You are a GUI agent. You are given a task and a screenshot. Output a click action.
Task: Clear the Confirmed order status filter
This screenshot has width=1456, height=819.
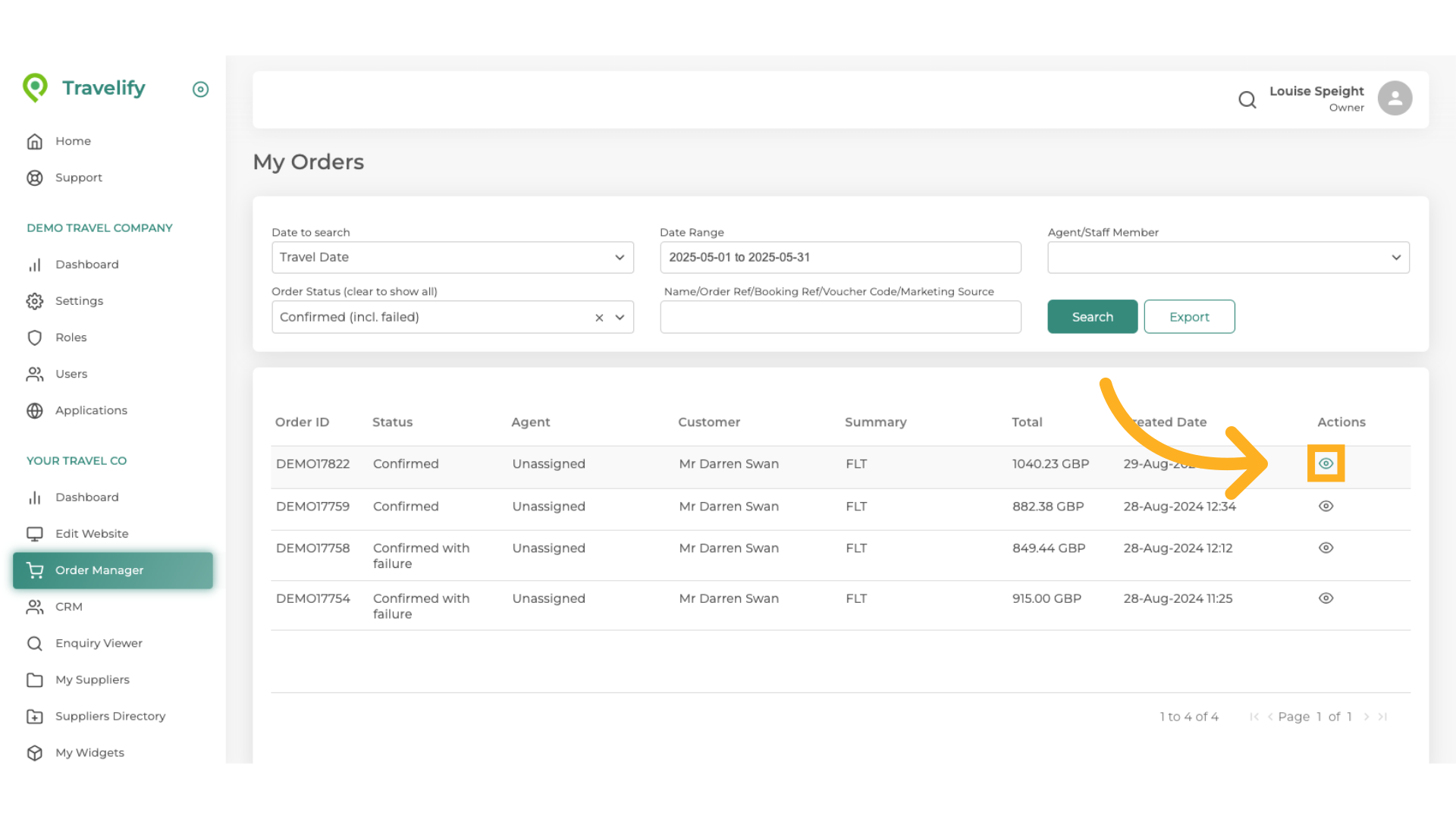pyautogui.click(x=599, y=317)
